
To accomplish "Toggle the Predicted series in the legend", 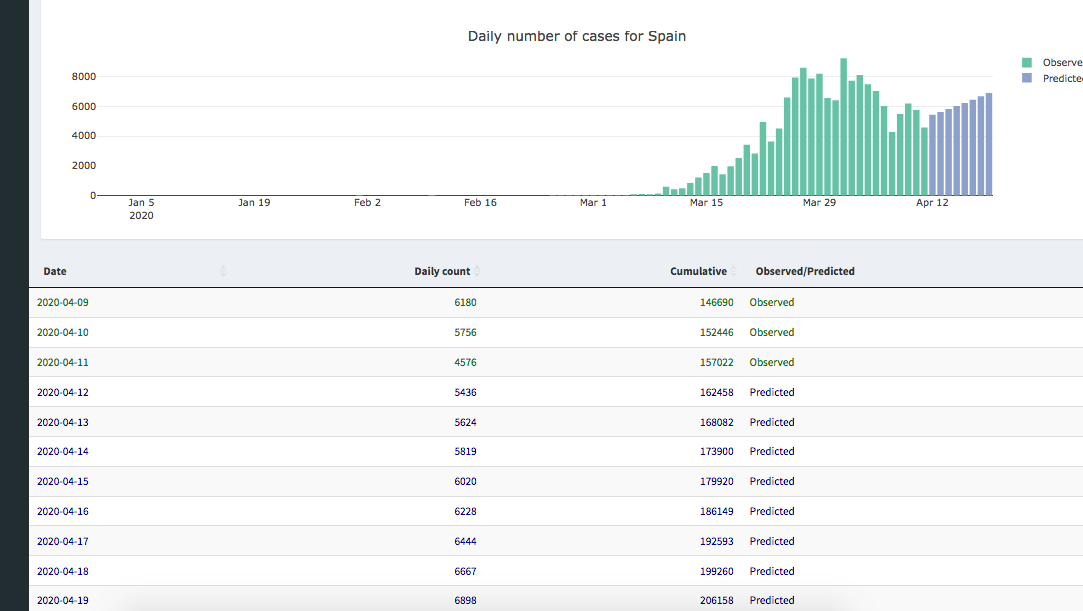I will (x=1061, y=77).
